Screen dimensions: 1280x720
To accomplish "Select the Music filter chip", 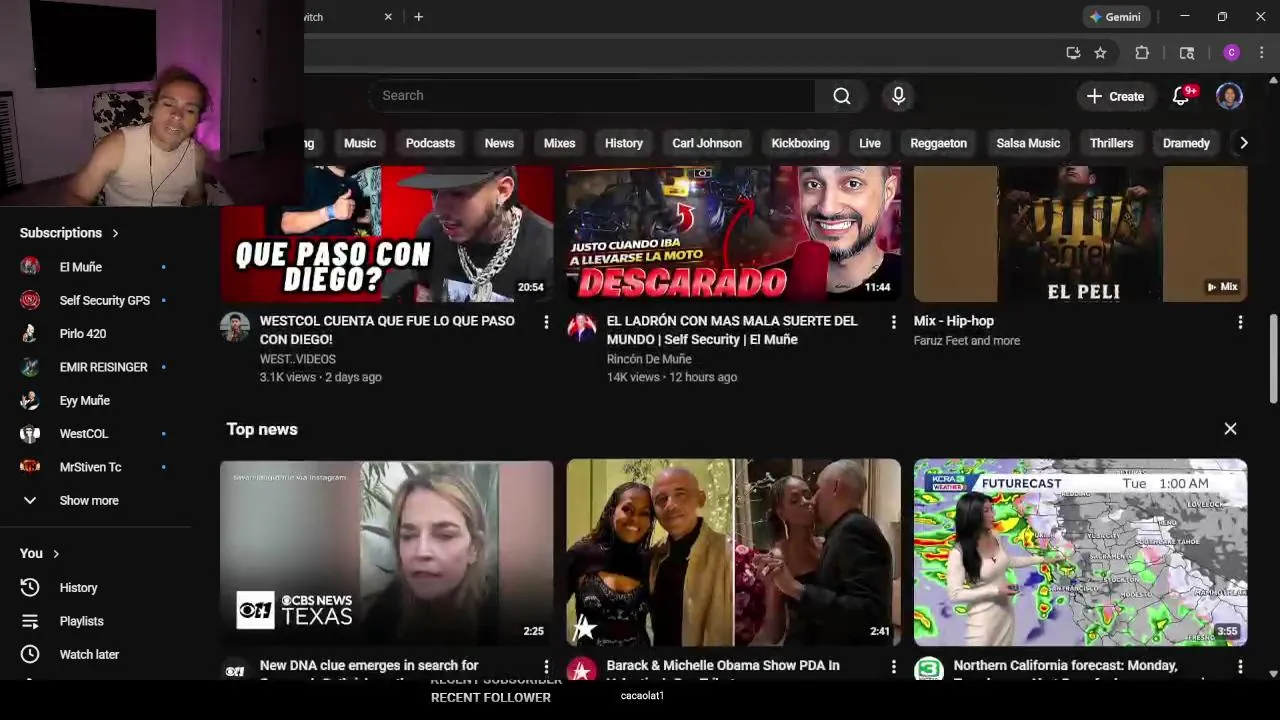I will (360, 143).
